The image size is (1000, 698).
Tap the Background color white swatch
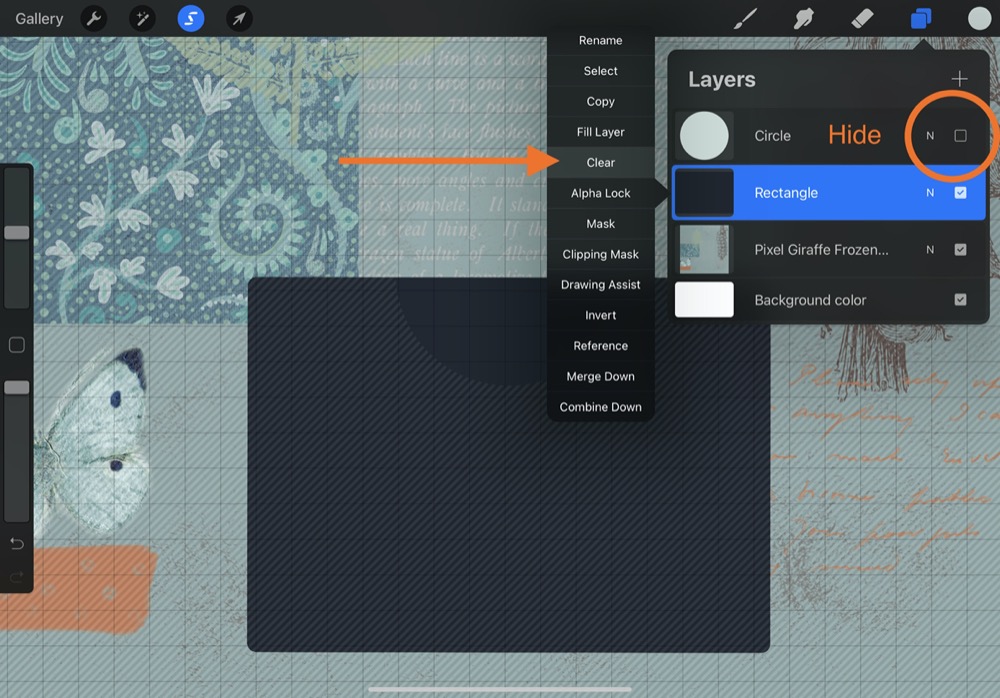click(x=704, y=300)
